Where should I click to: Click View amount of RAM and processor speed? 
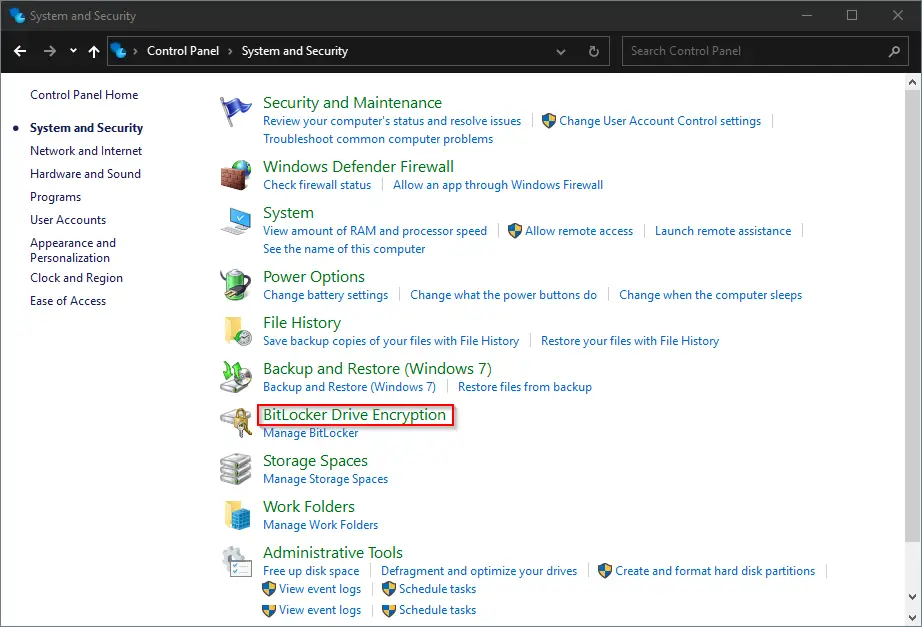375,231
